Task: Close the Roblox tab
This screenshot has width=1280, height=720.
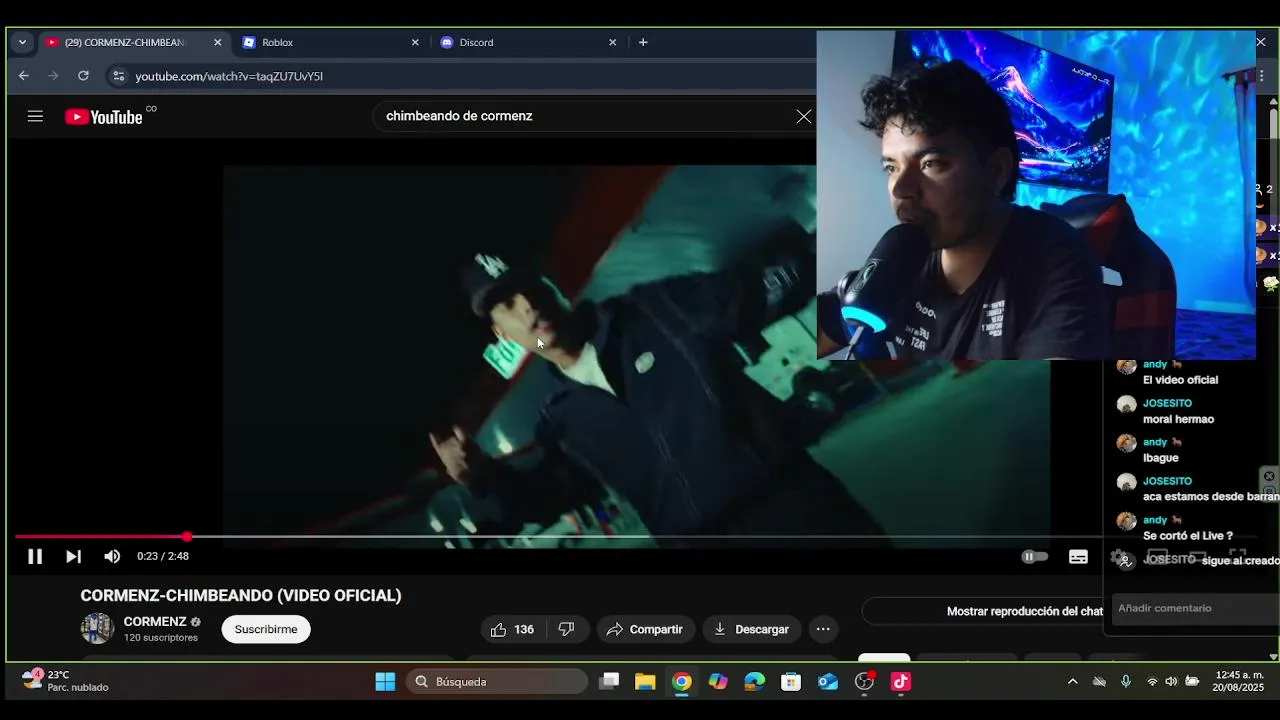Action: pyautogui.click(x=415, y=42)
